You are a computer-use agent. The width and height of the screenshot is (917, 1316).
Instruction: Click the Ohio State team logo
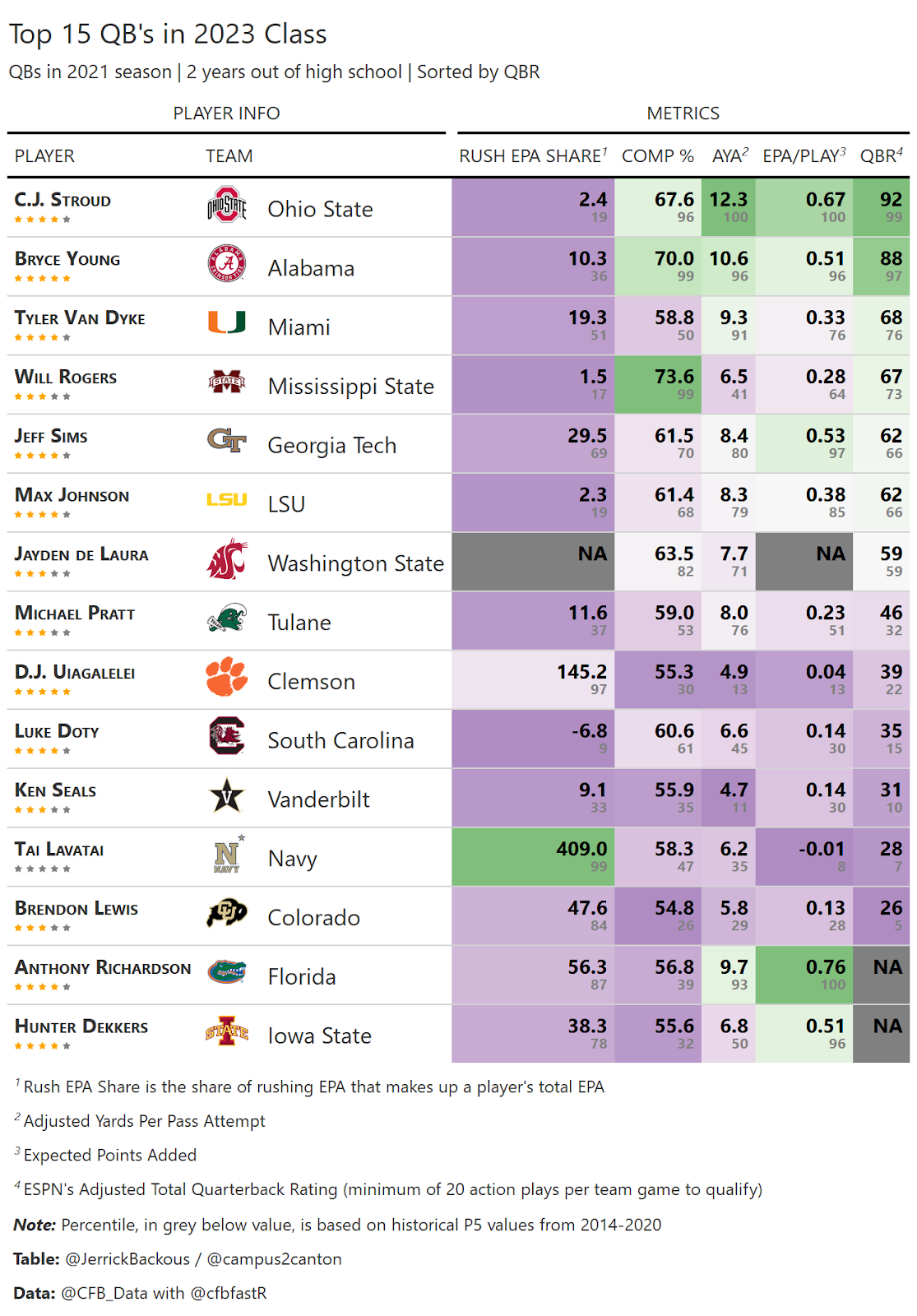pos(227,205)
